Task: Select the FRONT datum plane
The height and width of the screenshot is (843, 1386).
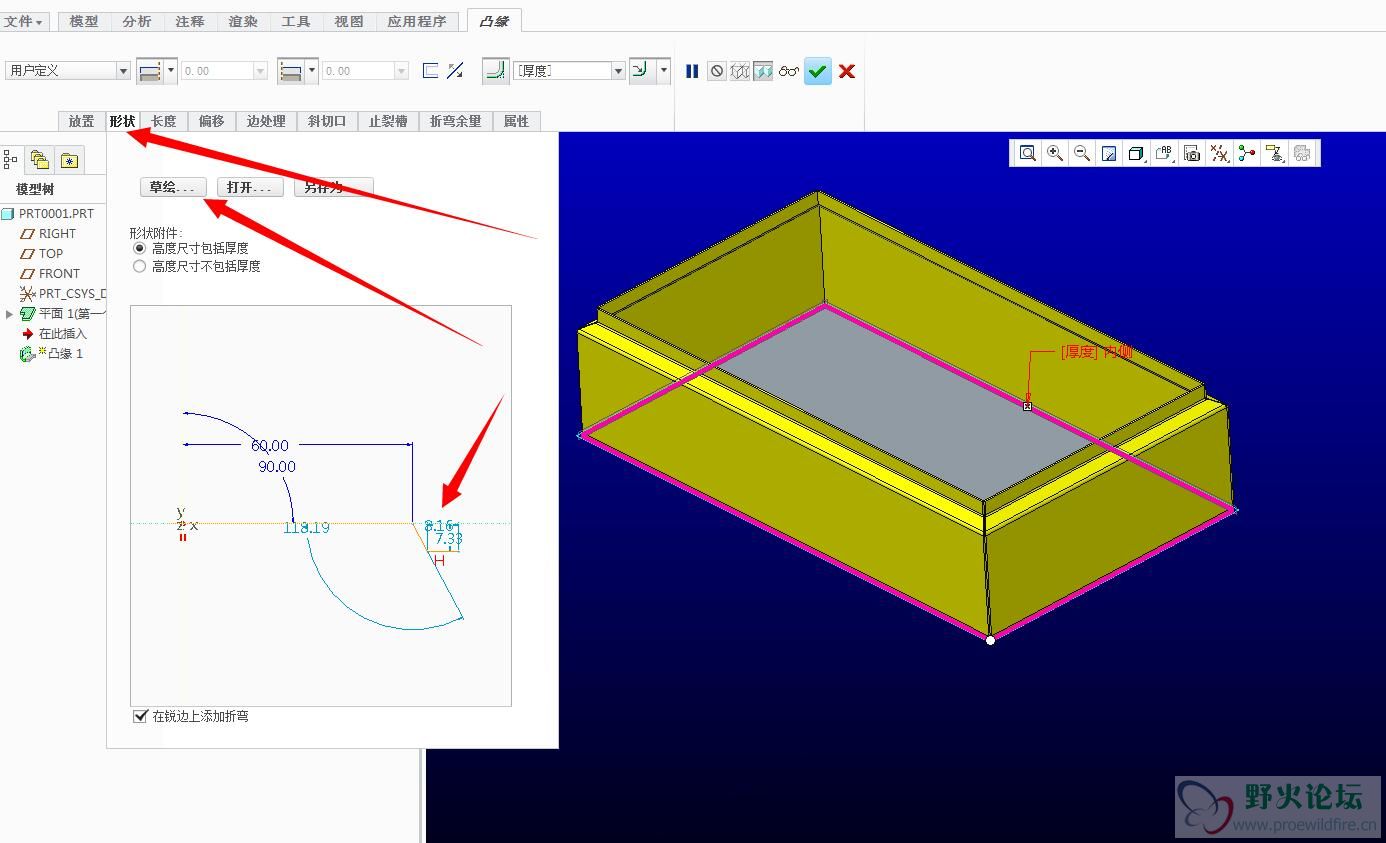Action: point(59,274)
